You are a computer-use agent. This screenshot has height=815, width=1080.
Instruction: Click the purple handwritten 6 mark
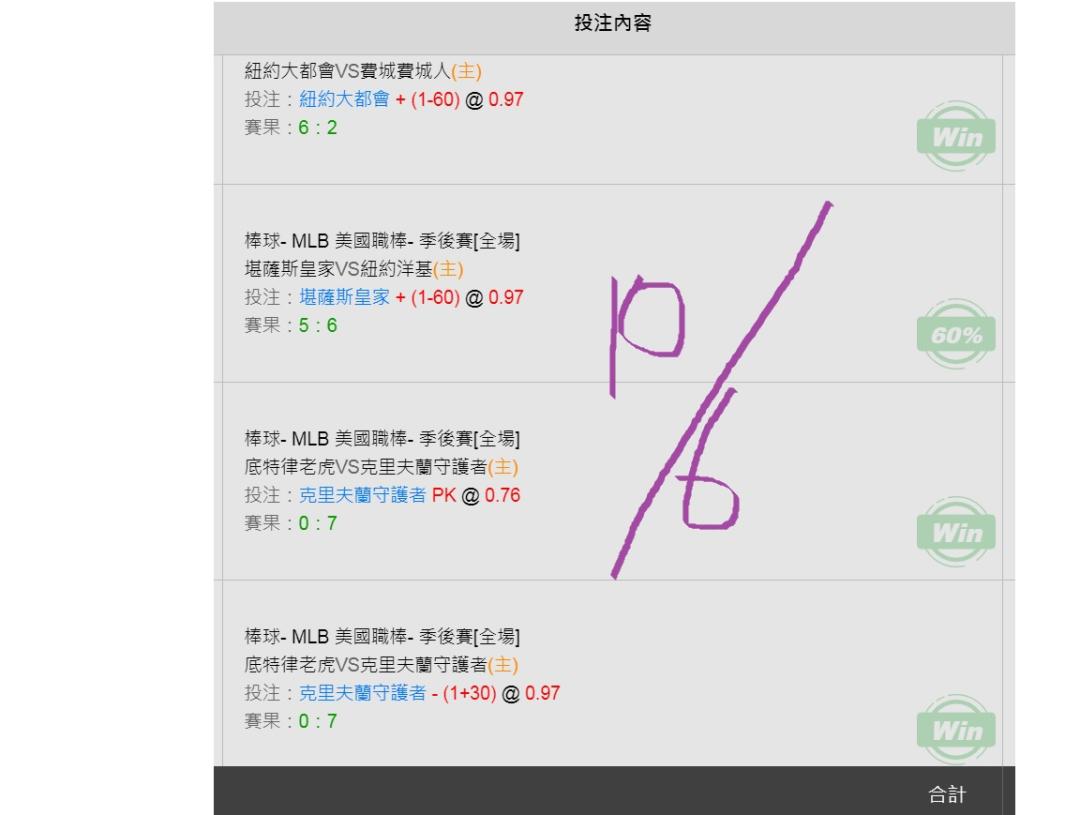click(709, 460)
